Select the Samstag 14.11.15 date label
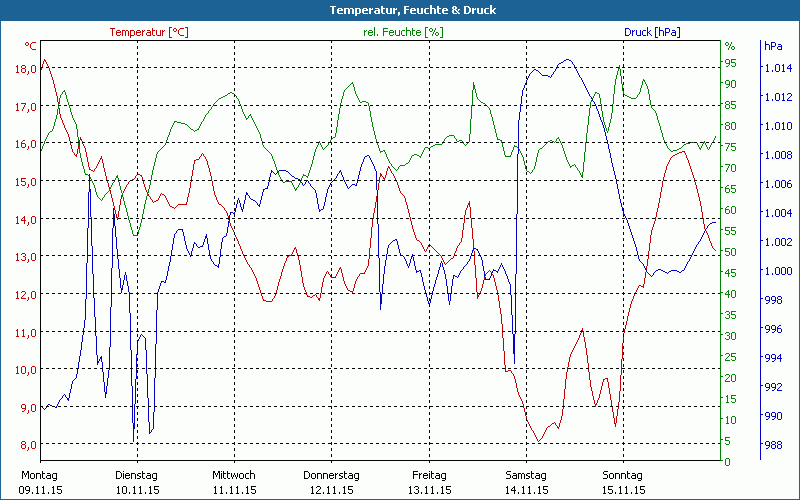 coord(526,482)
